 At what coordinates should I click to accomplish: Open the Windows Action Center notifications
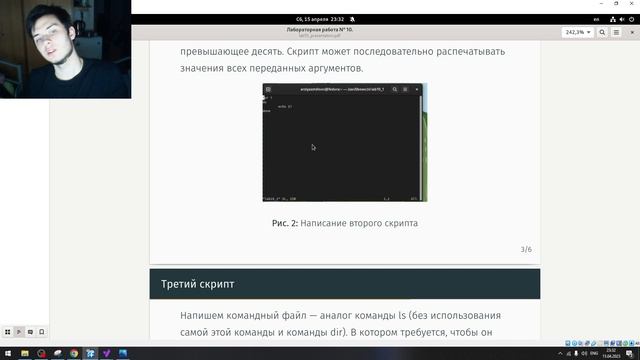(x=629, y=354)
